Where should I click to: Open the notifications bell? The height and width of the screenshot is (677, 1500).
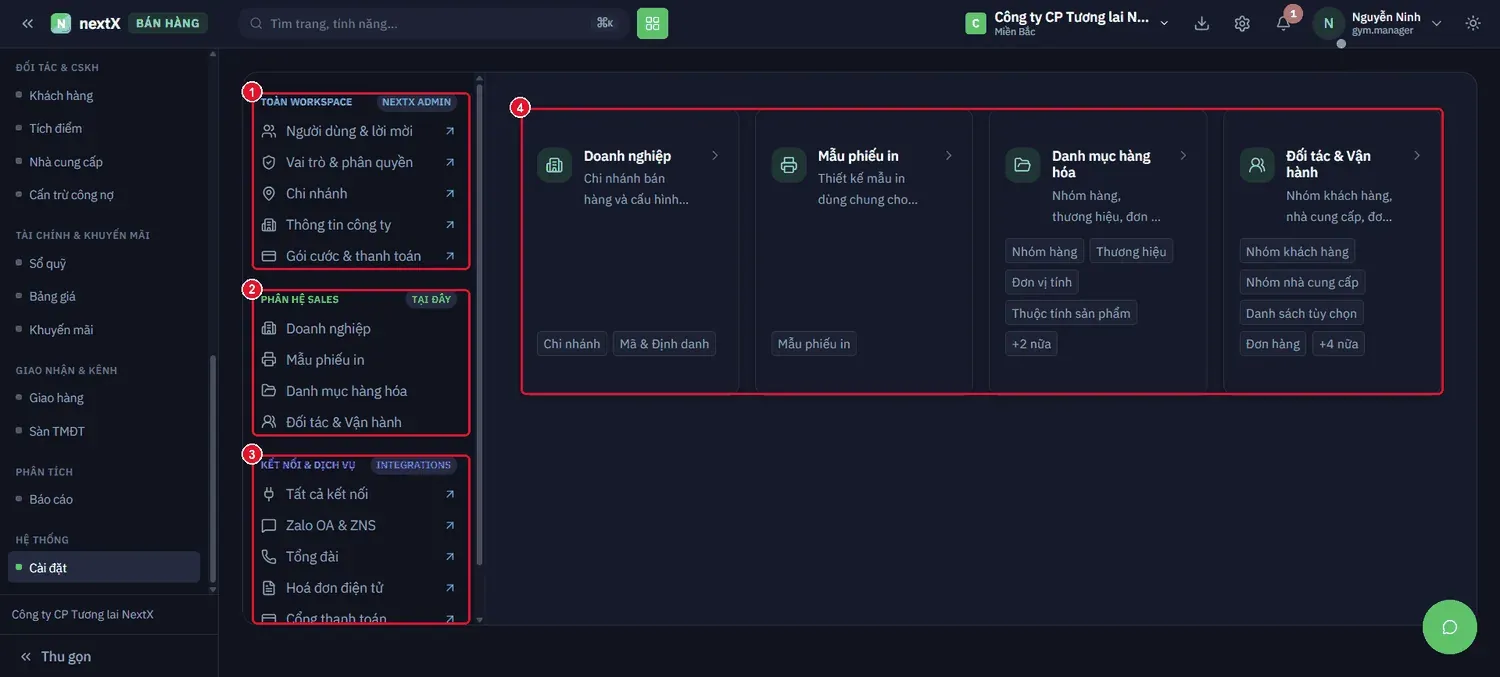coord(1283,23)
